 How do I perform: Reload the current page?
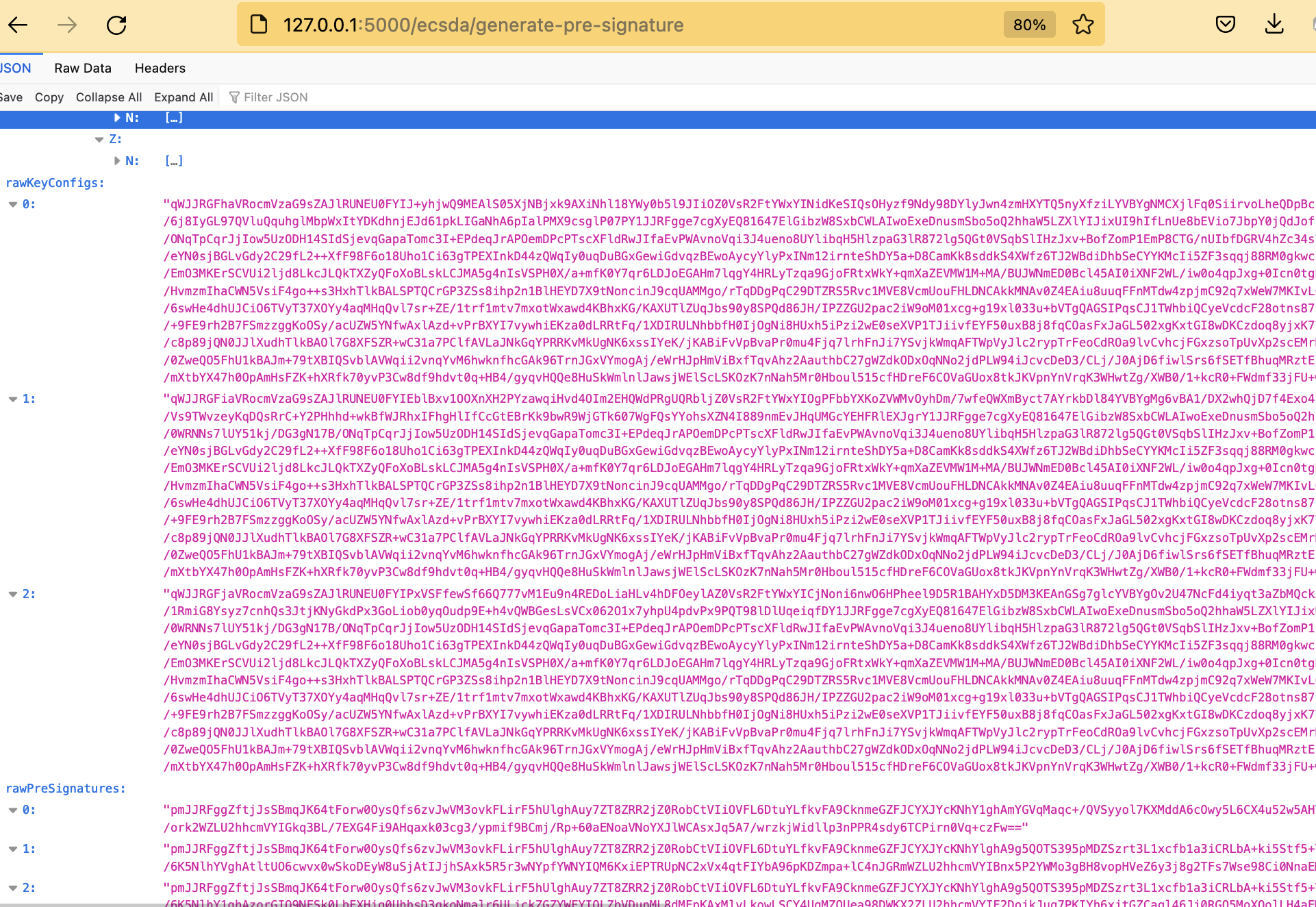coord(116,25)
